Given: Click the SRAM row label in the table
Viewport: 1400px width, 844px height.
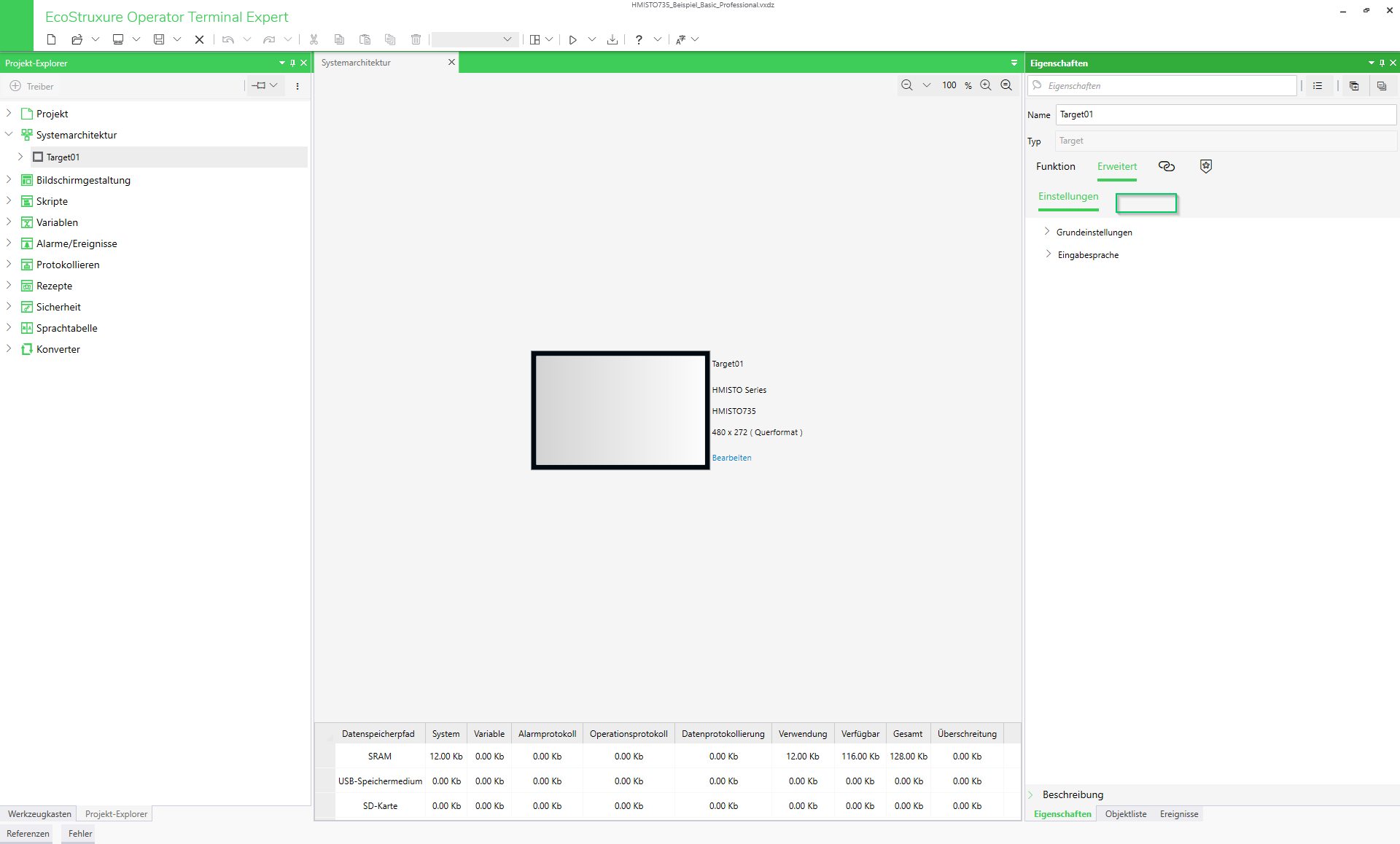Looking at the screenshot, I should pos(380,757).
